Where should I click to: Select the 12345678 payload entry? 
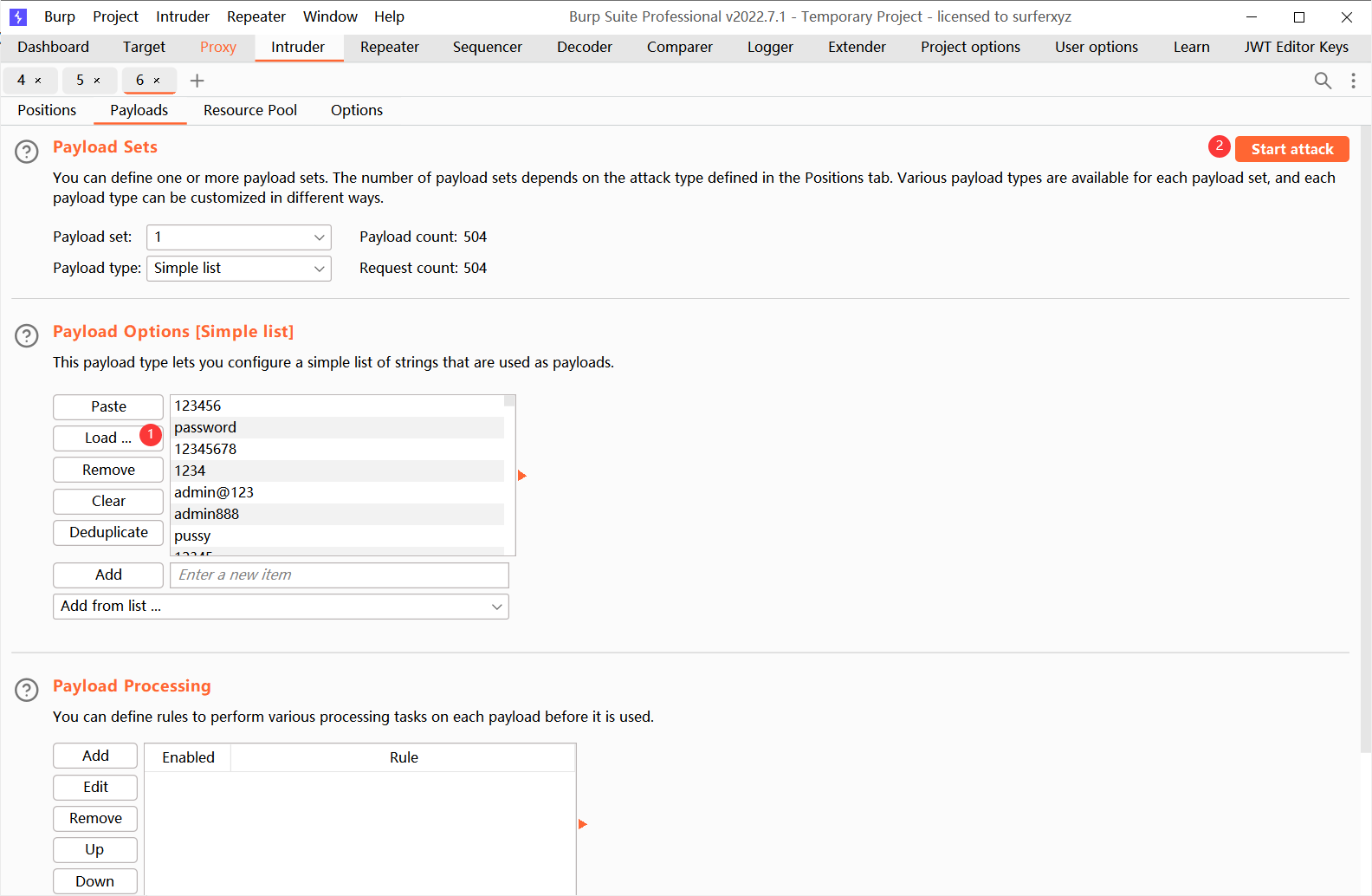pos(338,450)
